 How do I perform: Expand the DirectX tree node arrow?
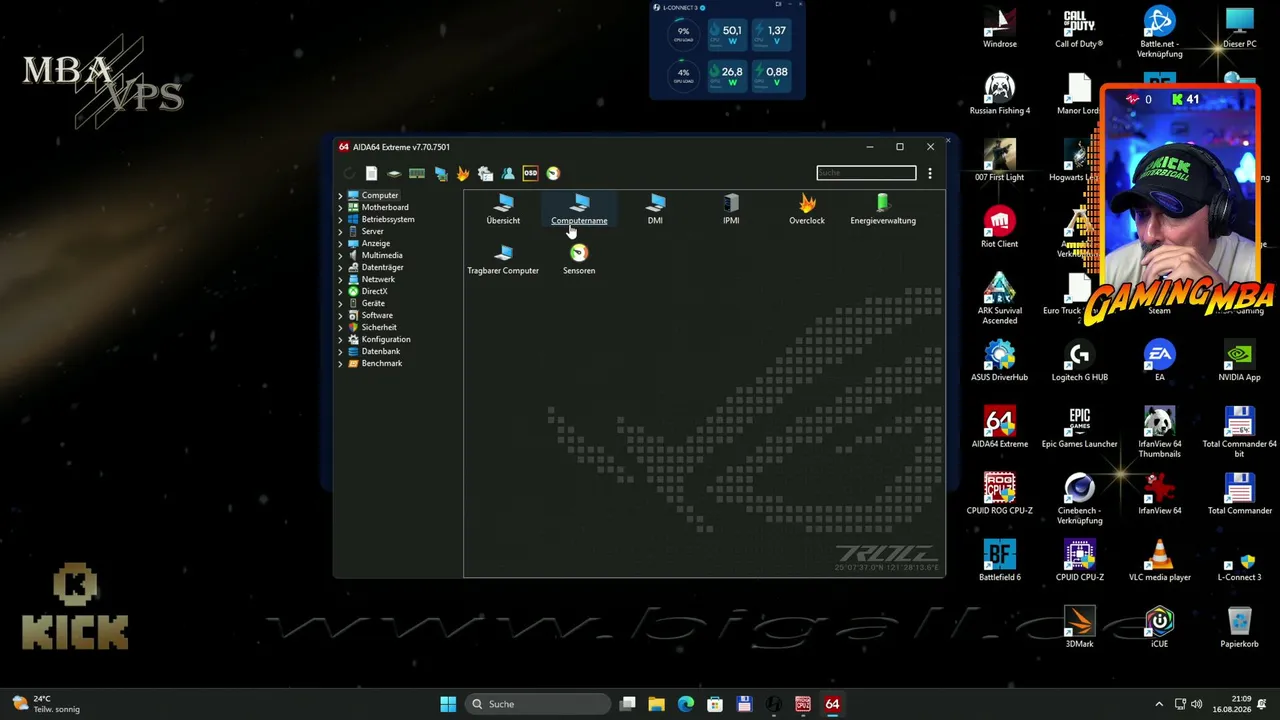pos(340,292)
